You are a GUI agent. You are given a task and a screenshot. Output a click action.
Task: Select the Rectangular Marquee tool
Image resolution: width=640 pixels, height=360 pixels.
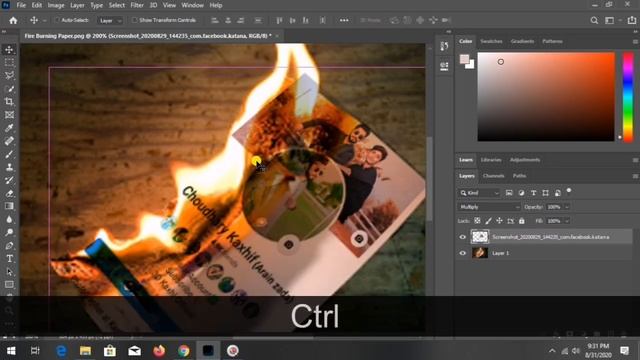(x=9, y=62)
